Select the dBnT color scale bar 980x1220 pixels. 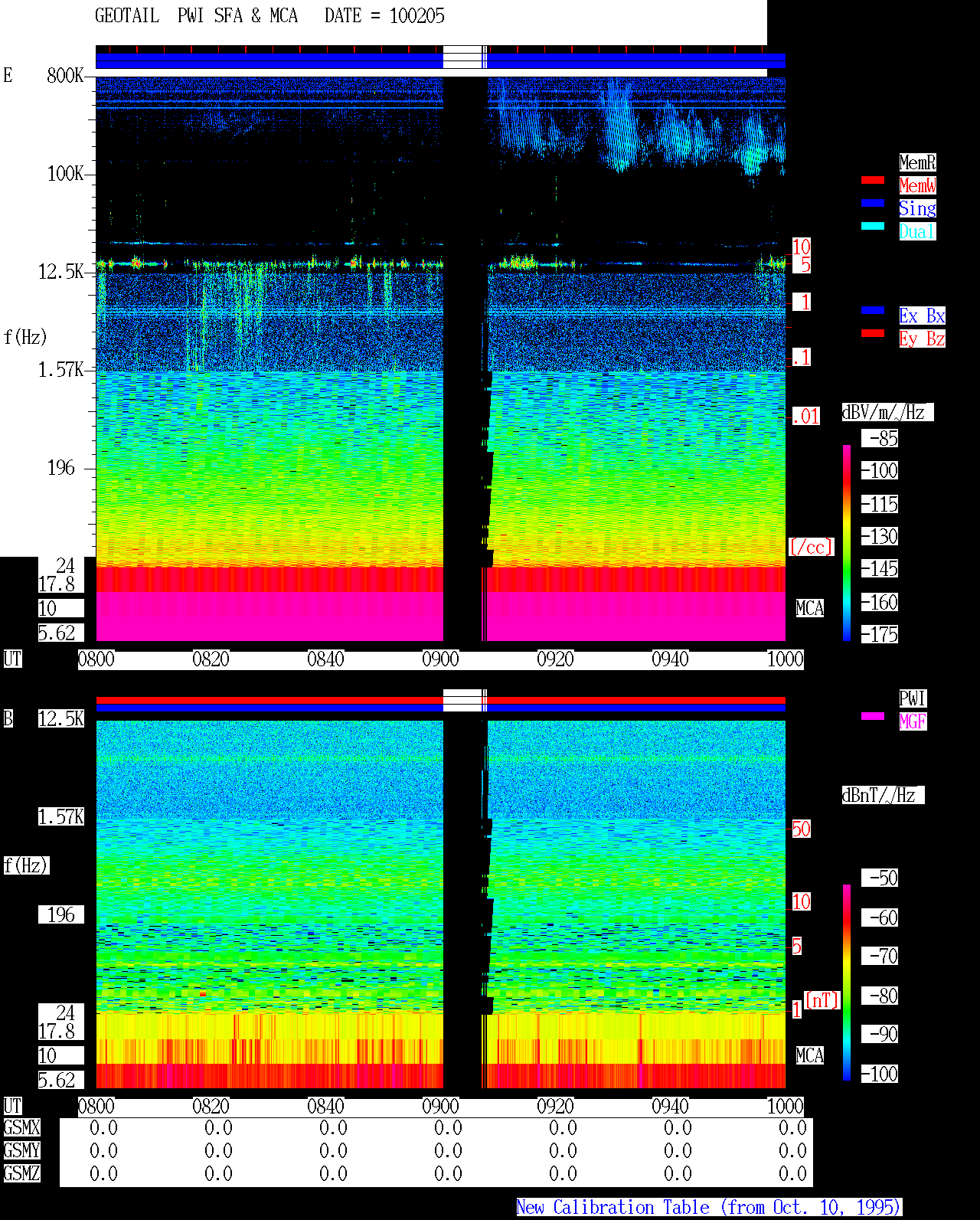coord(847,983)
